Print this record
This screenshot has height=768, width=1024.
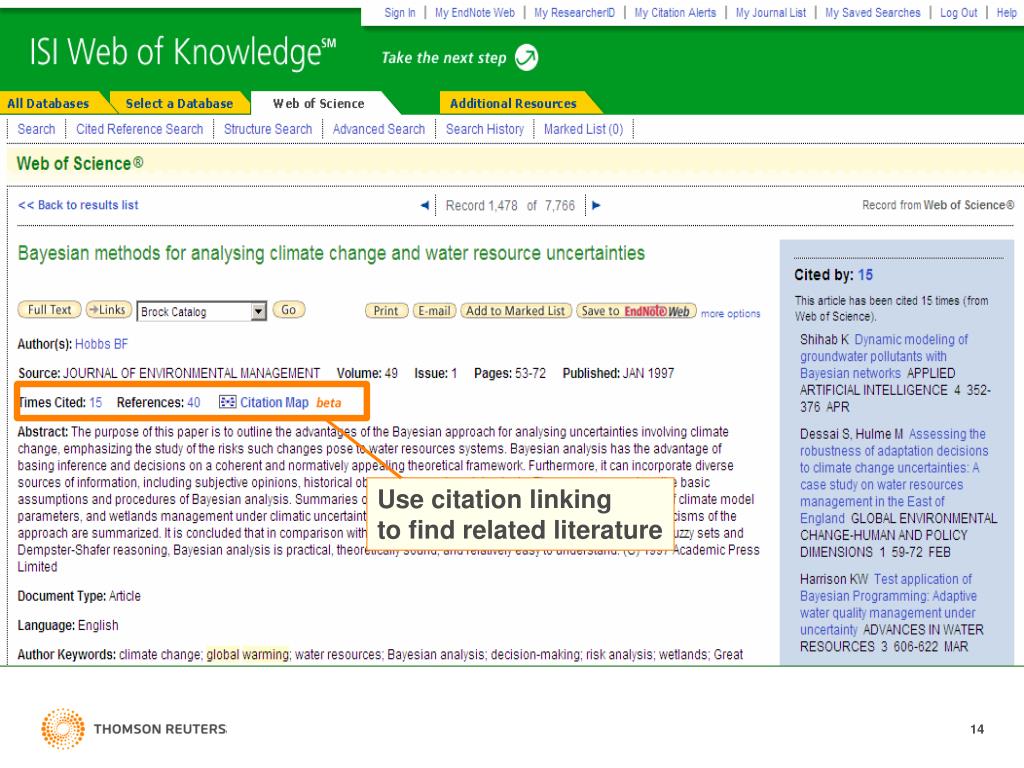click(x=386, y=311)
